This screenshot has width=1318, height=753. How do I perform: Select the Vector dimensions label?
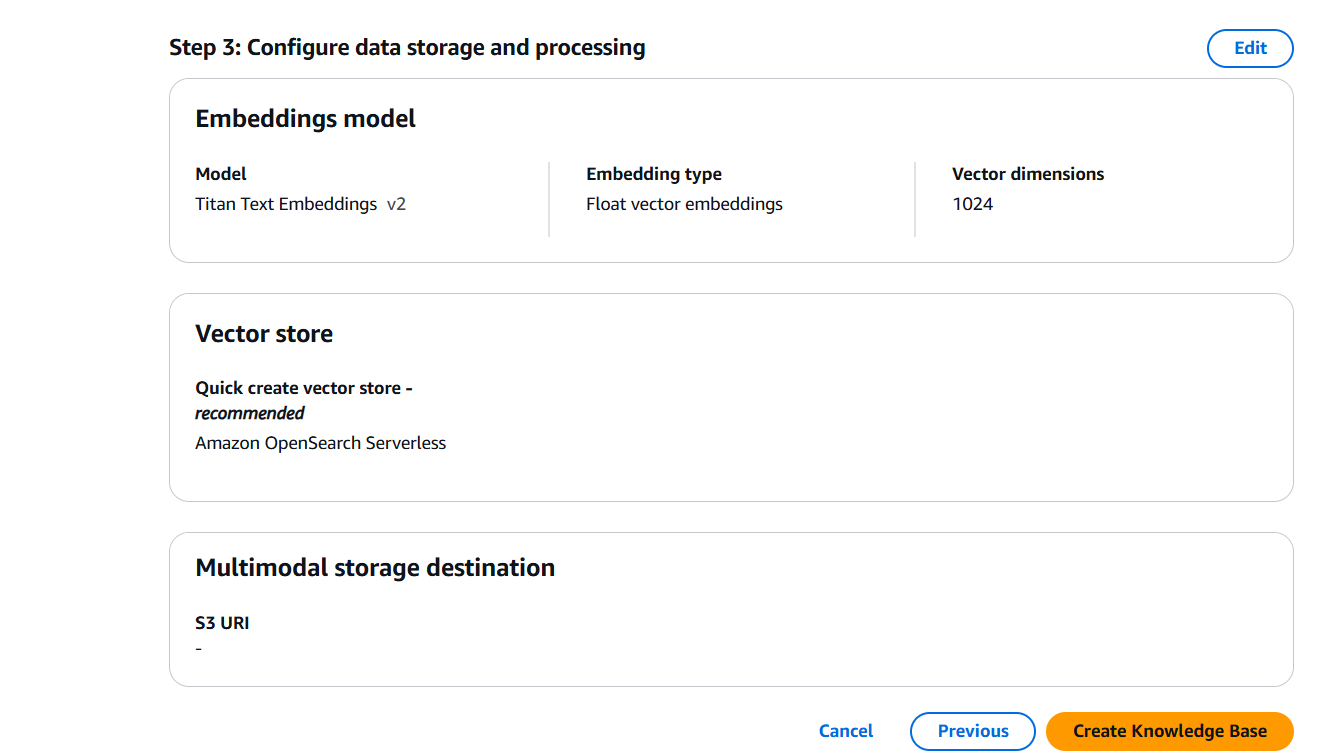[x=1027, y=174]
